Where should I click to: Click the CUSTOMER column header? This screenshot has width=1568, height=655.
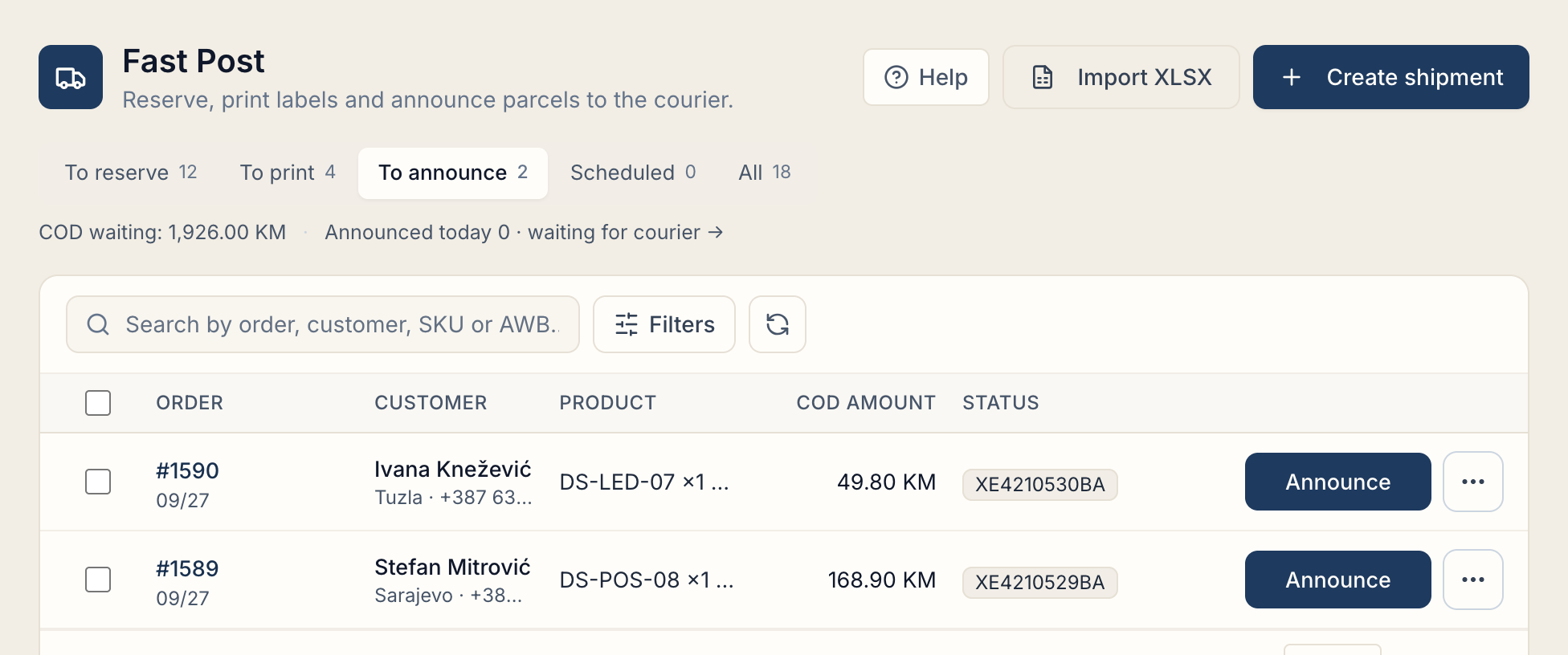click(431, 403)
